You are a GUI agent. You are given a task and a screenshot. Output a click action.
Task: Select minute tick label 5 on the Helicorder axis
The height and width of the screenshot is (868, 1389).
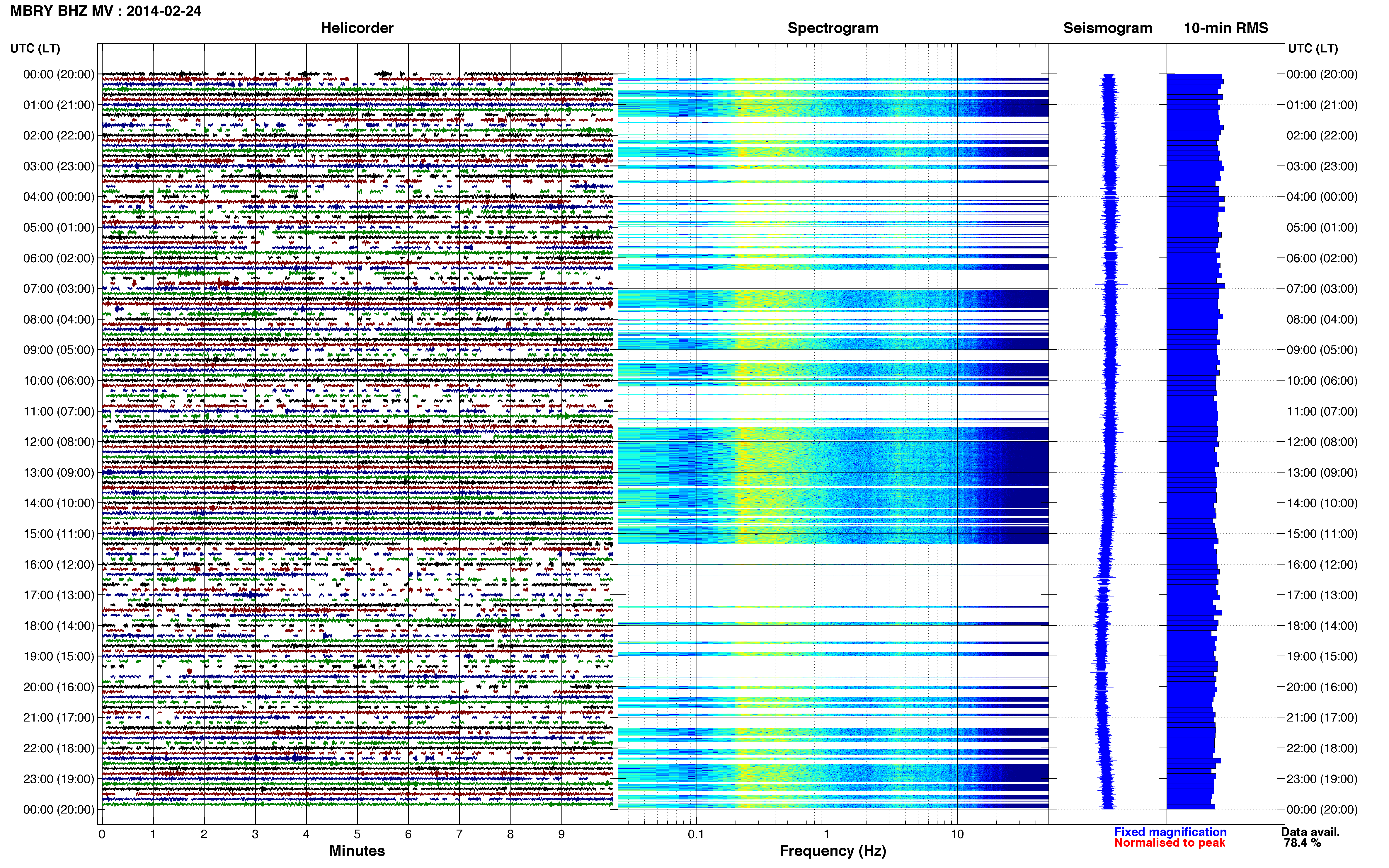(357, 834)
